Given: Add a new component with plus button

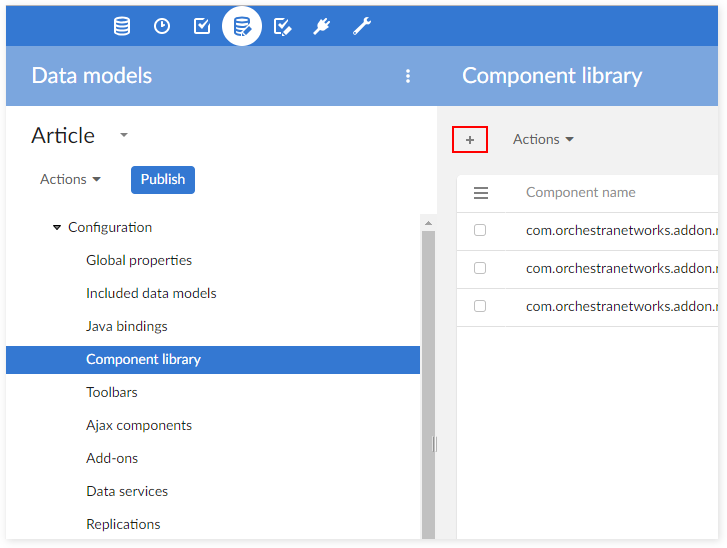Looking at the screenshot, I should click(x=470, y=140).
